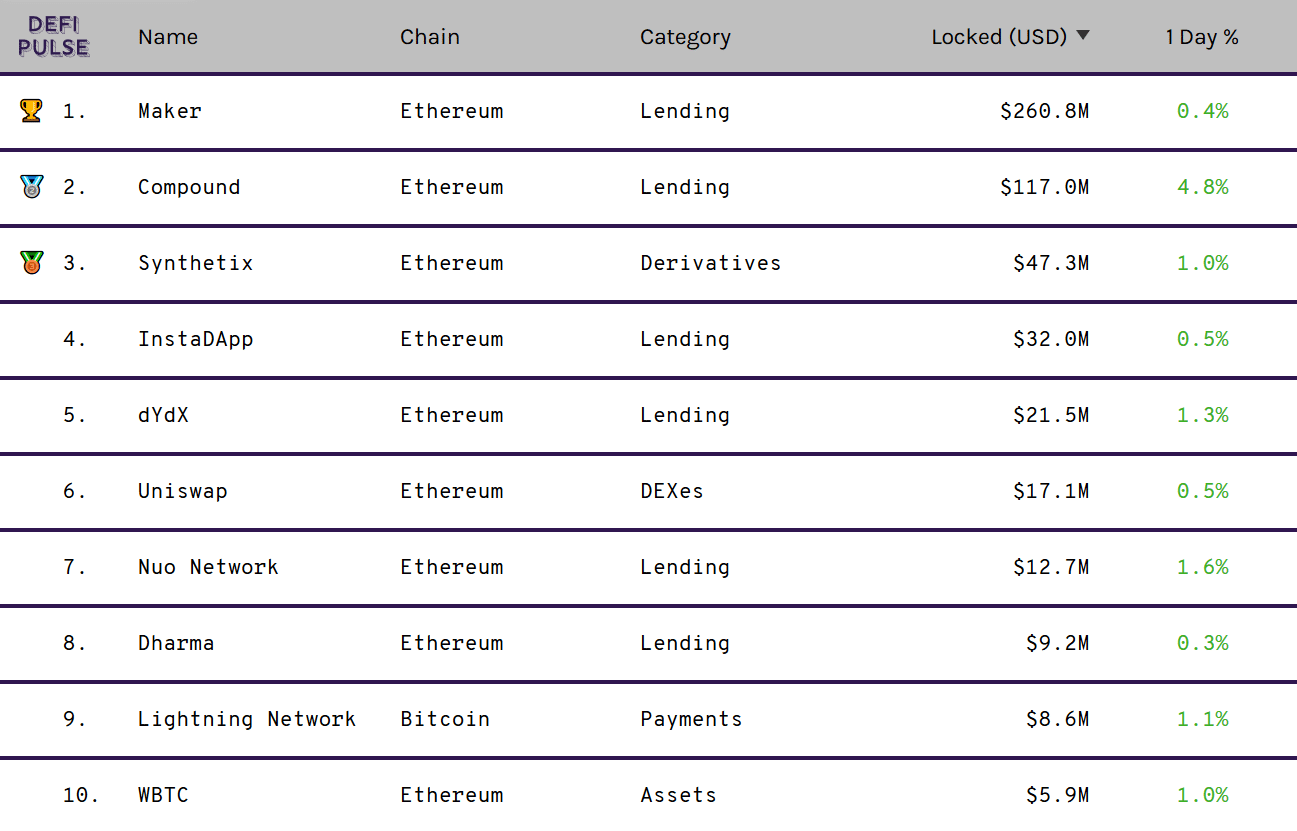The width and height of the screenshot is (1297, 831).
Task: Click Maker's $260.8M locked value
Action: click(x=1044, y=111)
